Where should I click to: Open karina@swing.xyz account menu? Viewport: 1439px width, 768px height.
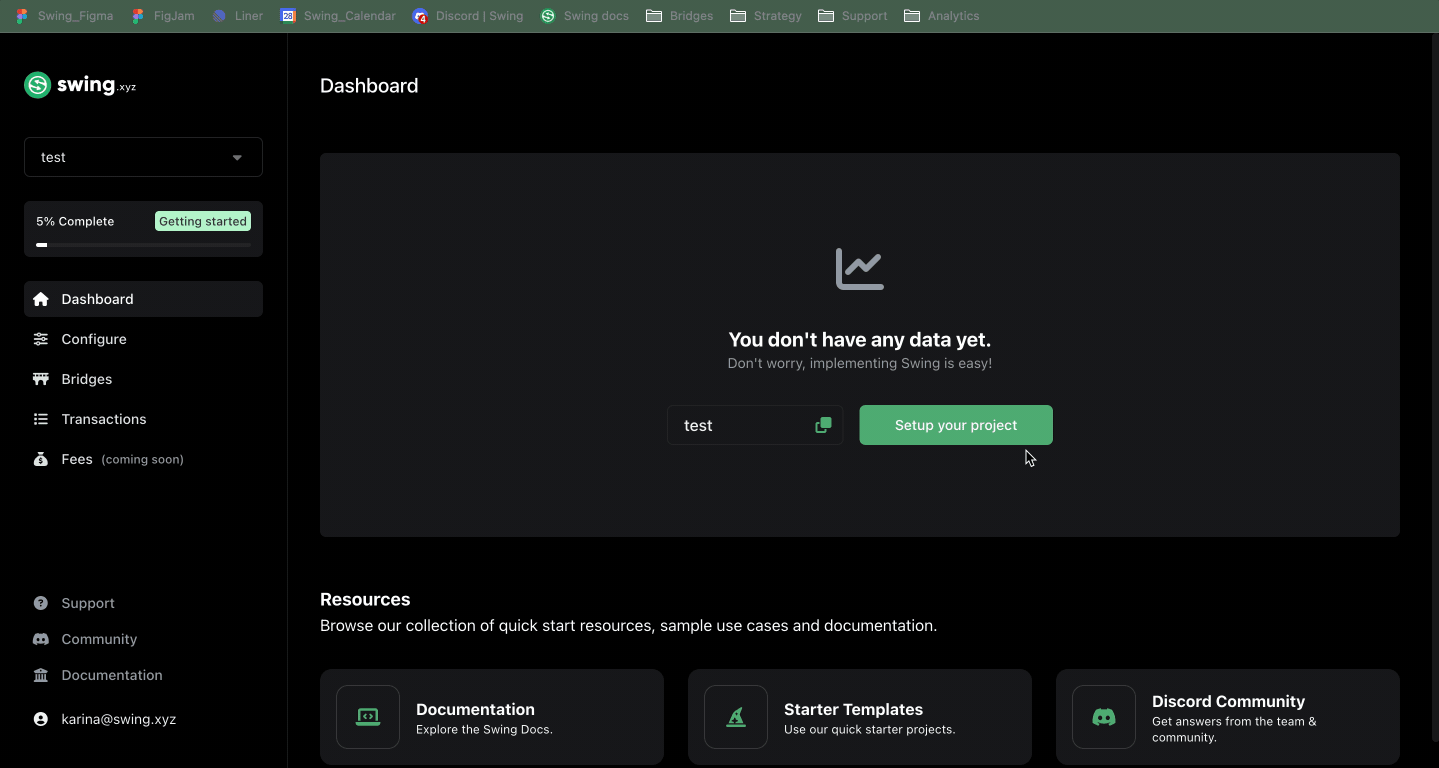[x=118, y=719]
